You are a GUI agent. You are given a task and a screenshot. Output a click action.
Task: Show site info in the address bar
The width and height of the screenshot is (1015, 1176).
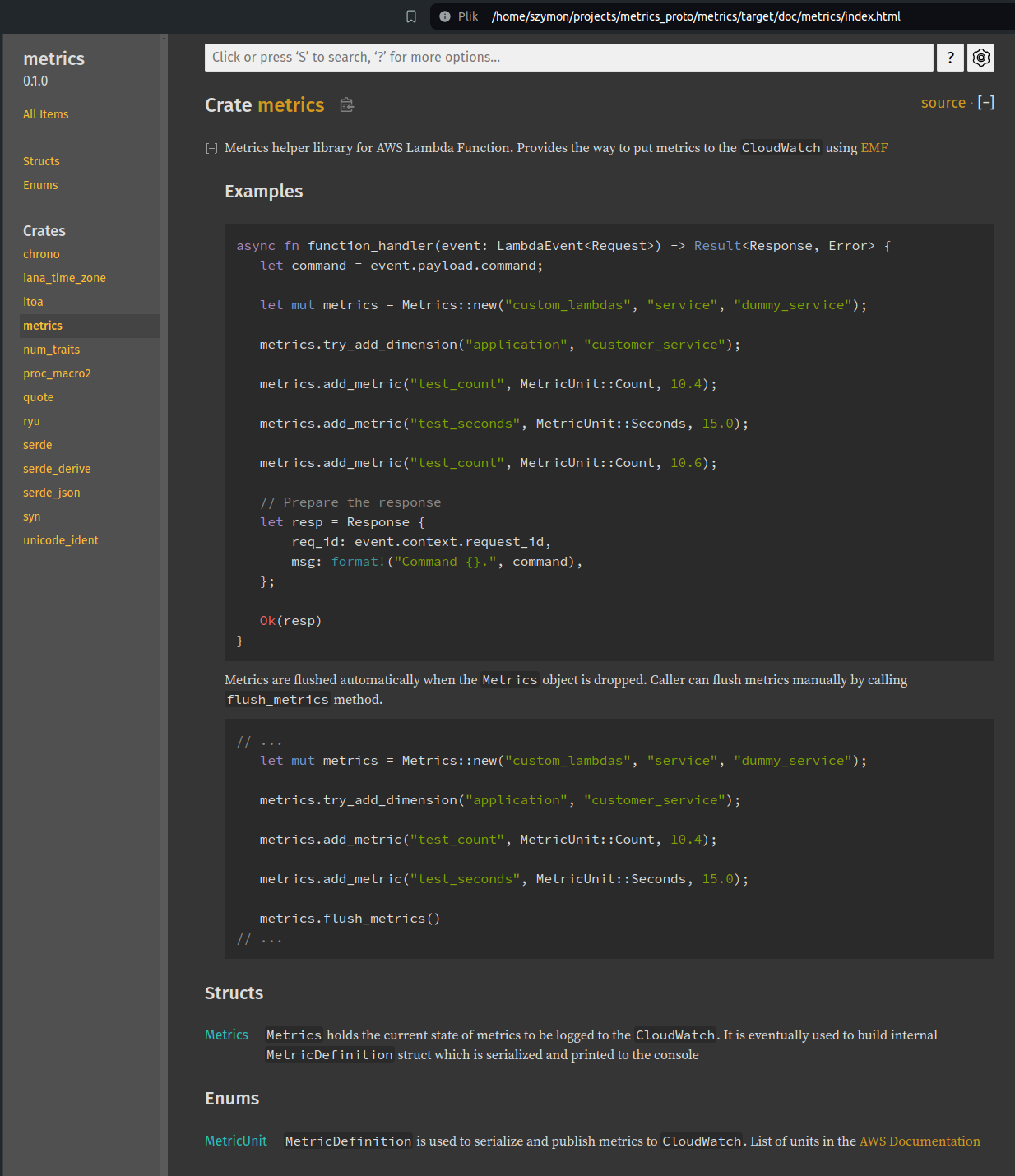click(x=445, y=16)
